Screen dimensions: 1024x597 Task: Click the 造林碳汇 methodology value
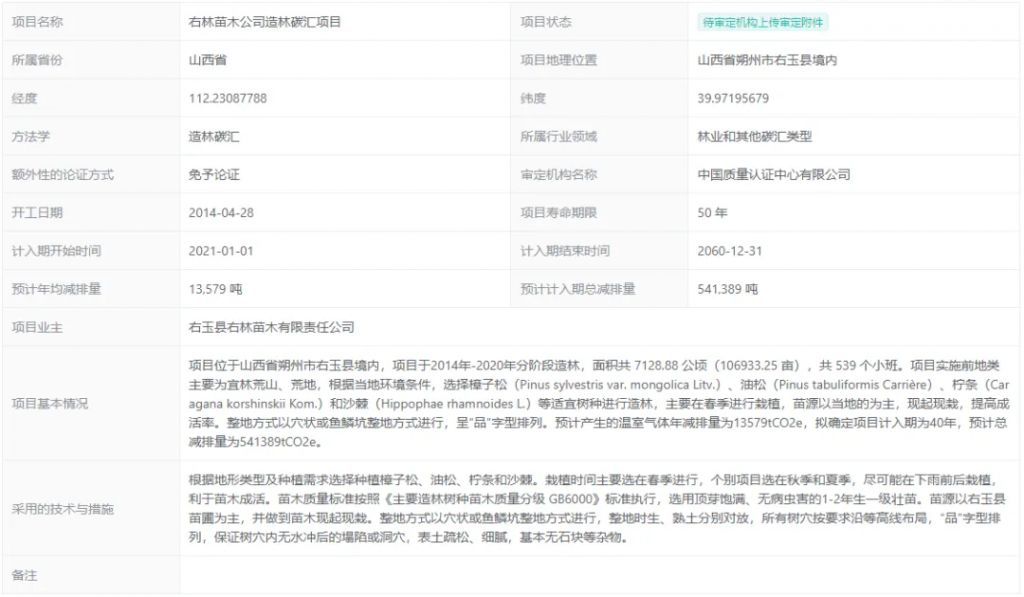[x=214, y=136]
